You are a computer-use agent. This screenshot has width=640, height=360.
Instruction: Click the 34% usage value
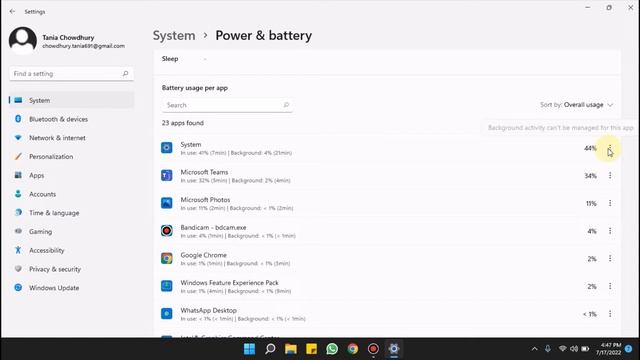pyautogui.click(x=590, y=176)
